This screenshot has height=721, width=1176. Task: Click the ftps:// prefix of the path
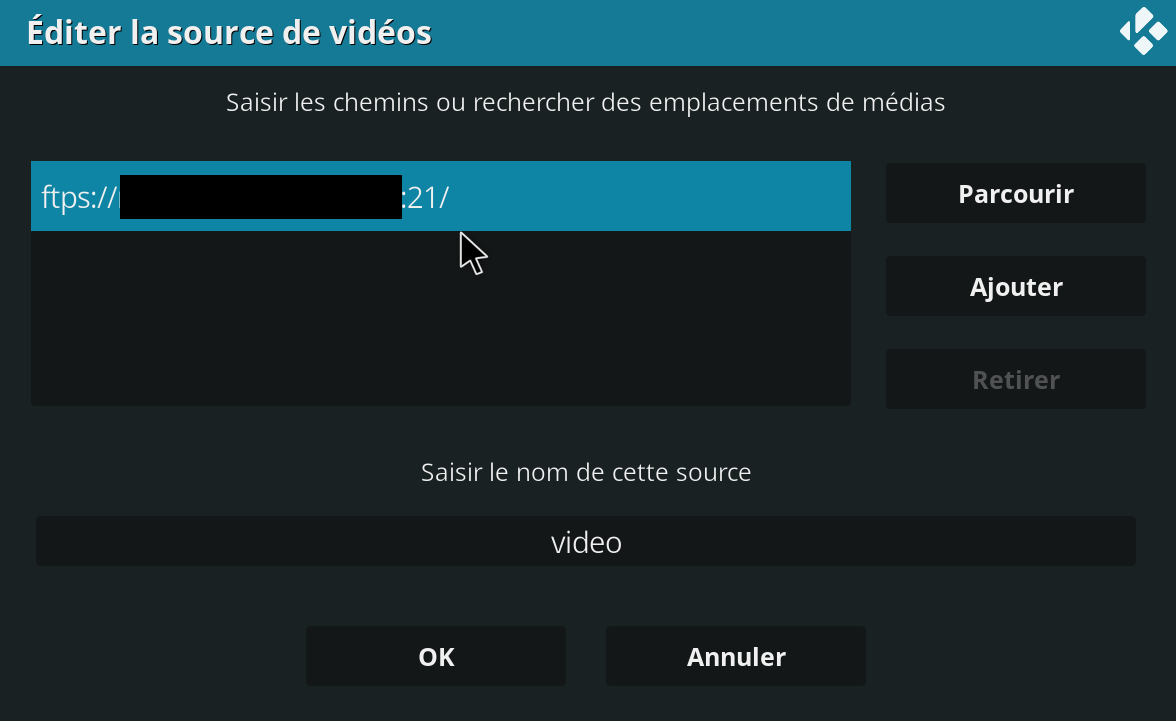coord(80,198)
